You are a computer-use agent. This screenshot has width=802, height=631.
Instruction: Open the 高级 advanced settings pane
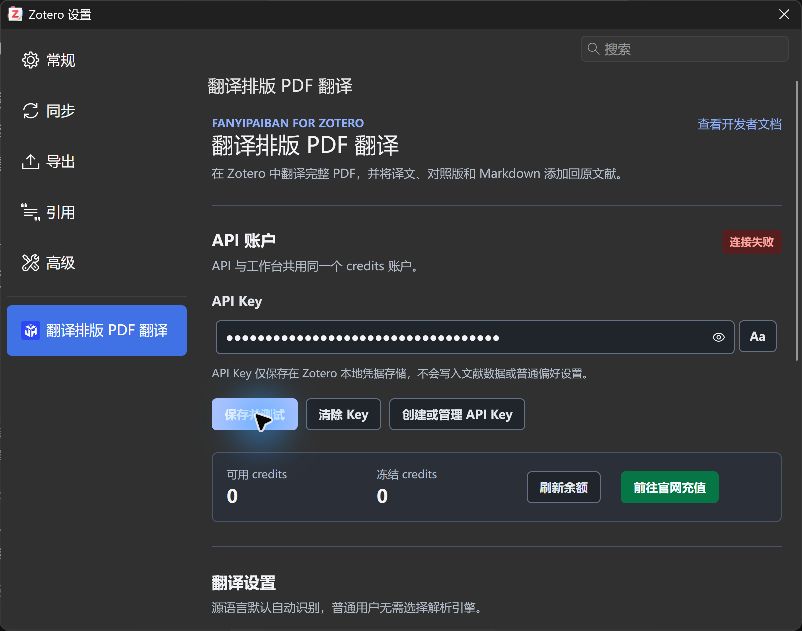tap(97, 263)
